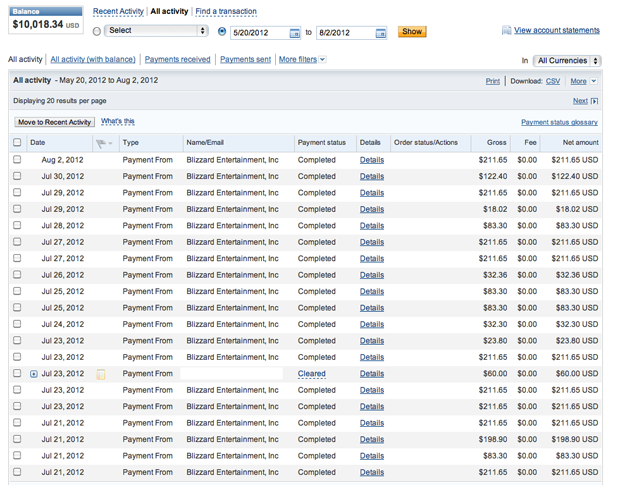This screenshot has width=620, height=485.
Task: Open the All Currencies dropdown
Action: tap(567, 61)
